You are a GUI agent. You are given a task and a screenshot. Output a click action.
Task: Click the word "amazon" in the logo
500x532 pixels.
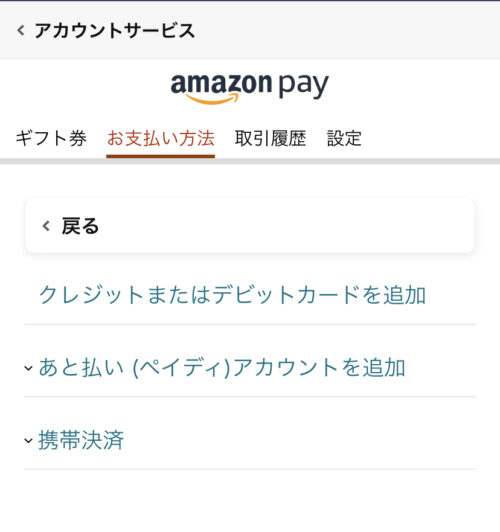pyautogui.click(x=221, y=83)
